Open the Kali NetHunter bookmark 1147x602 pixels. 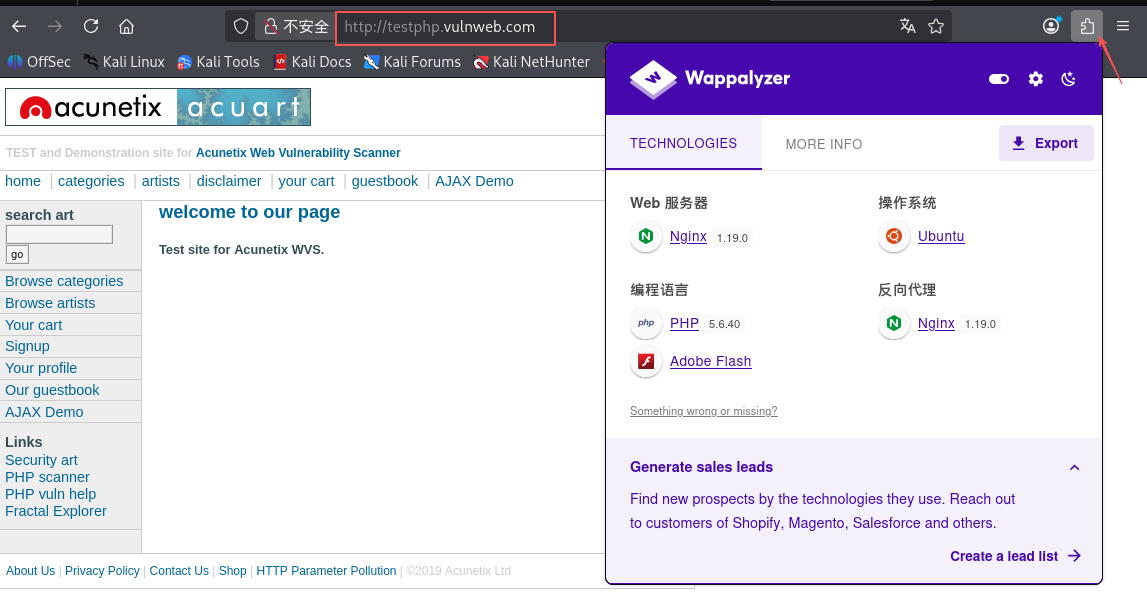tap(532, 62)
